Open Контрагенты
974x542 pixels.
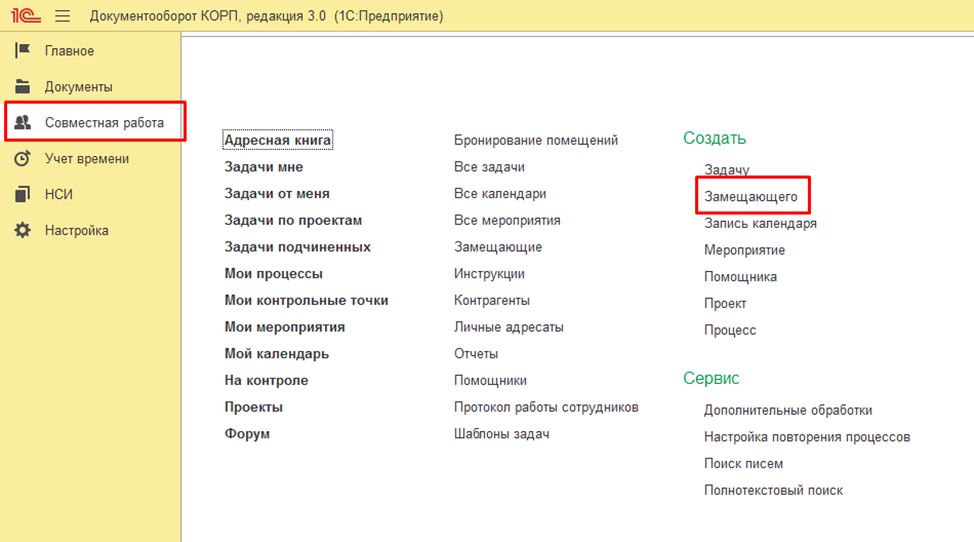point(492,300)
